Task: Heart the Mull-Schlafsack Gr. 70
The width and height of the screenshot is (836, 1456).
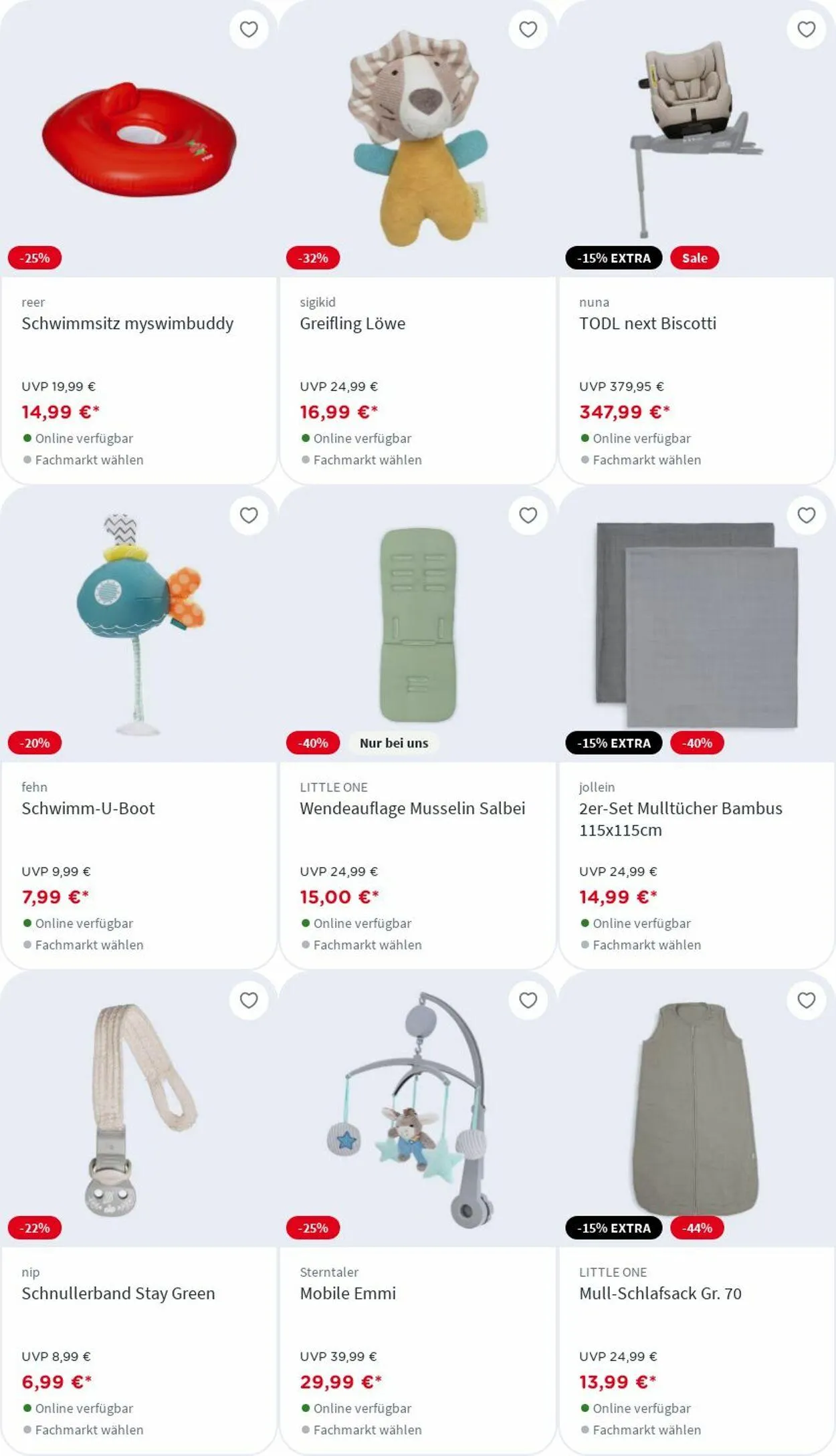Action: tap(807, 999)
